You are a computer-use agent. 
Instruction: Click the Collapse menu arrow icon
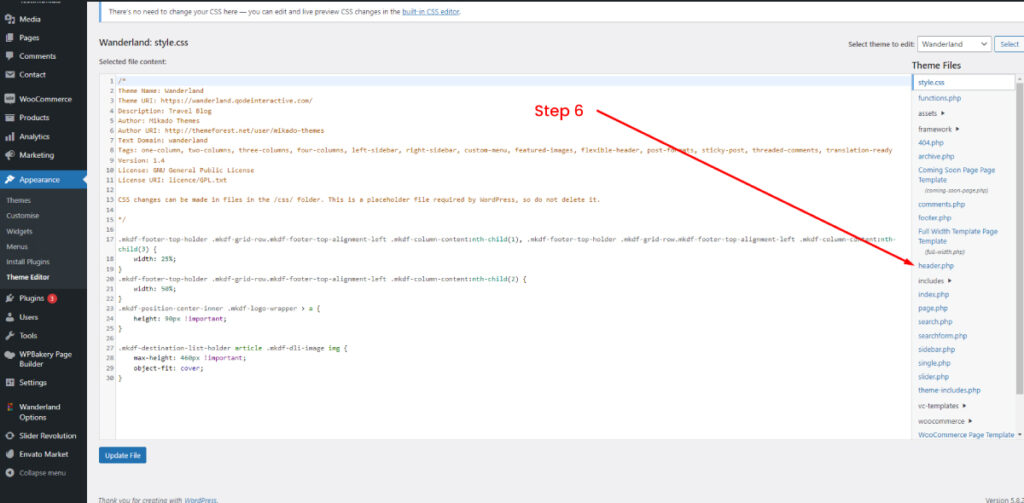10,472
